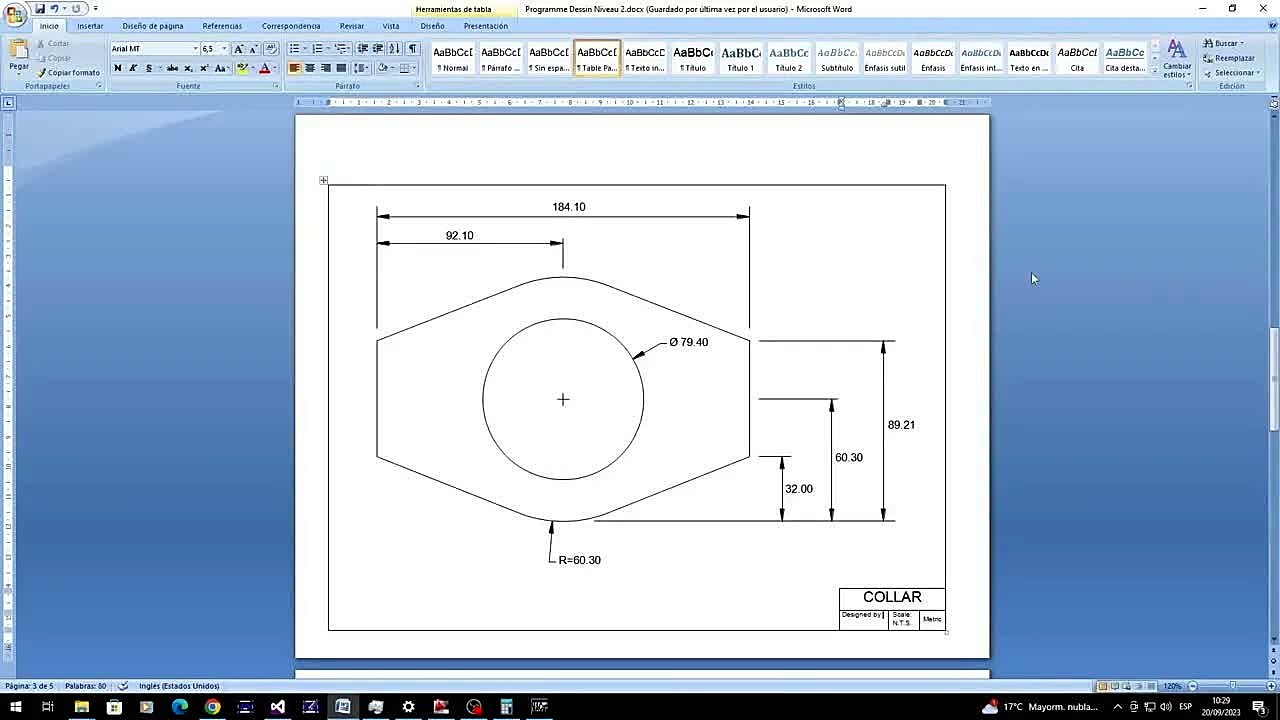Choose the Normal style

point(453,58)
